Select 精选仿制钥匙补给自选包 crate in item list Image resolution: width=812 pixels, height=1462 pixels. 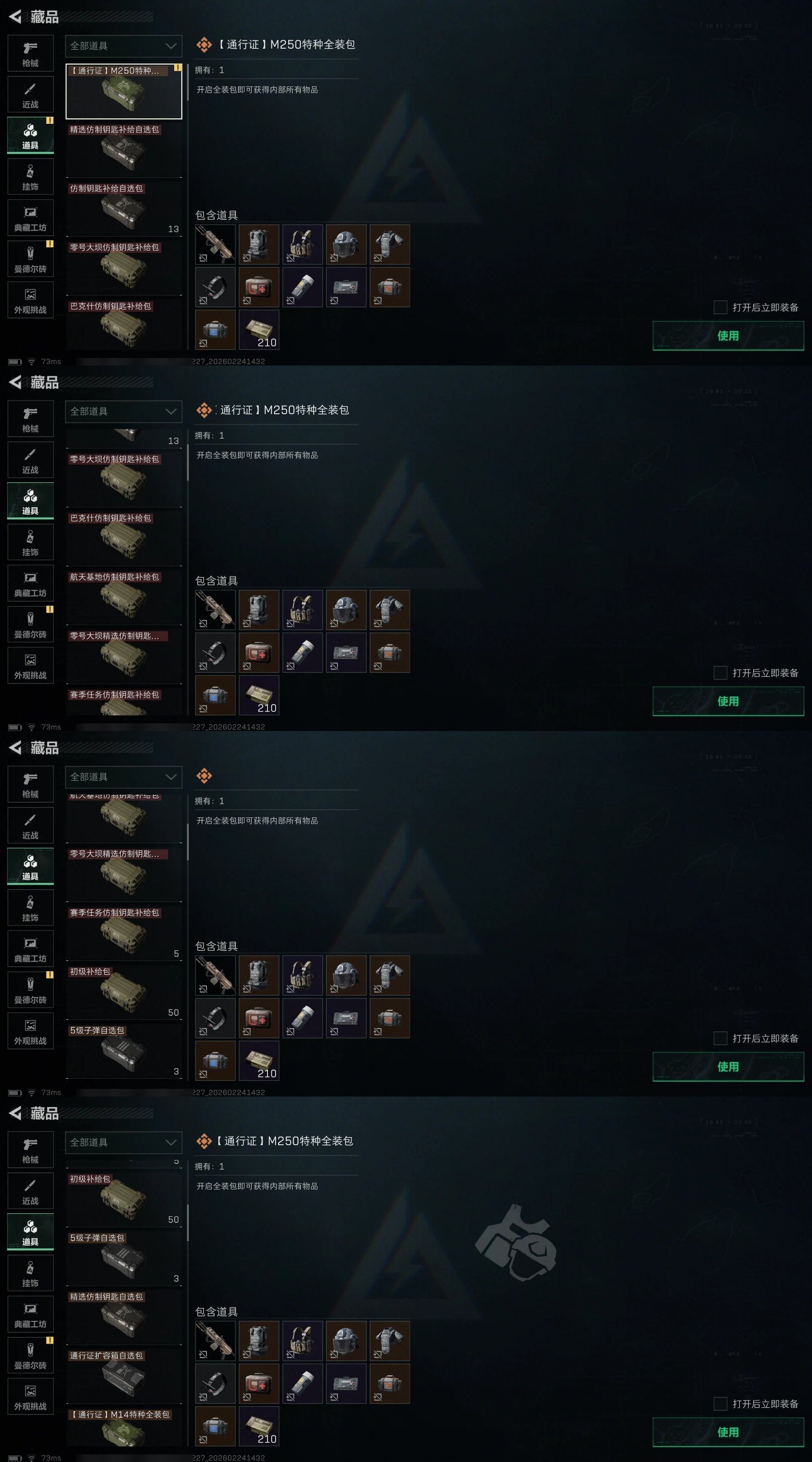[x=124, y=150]
